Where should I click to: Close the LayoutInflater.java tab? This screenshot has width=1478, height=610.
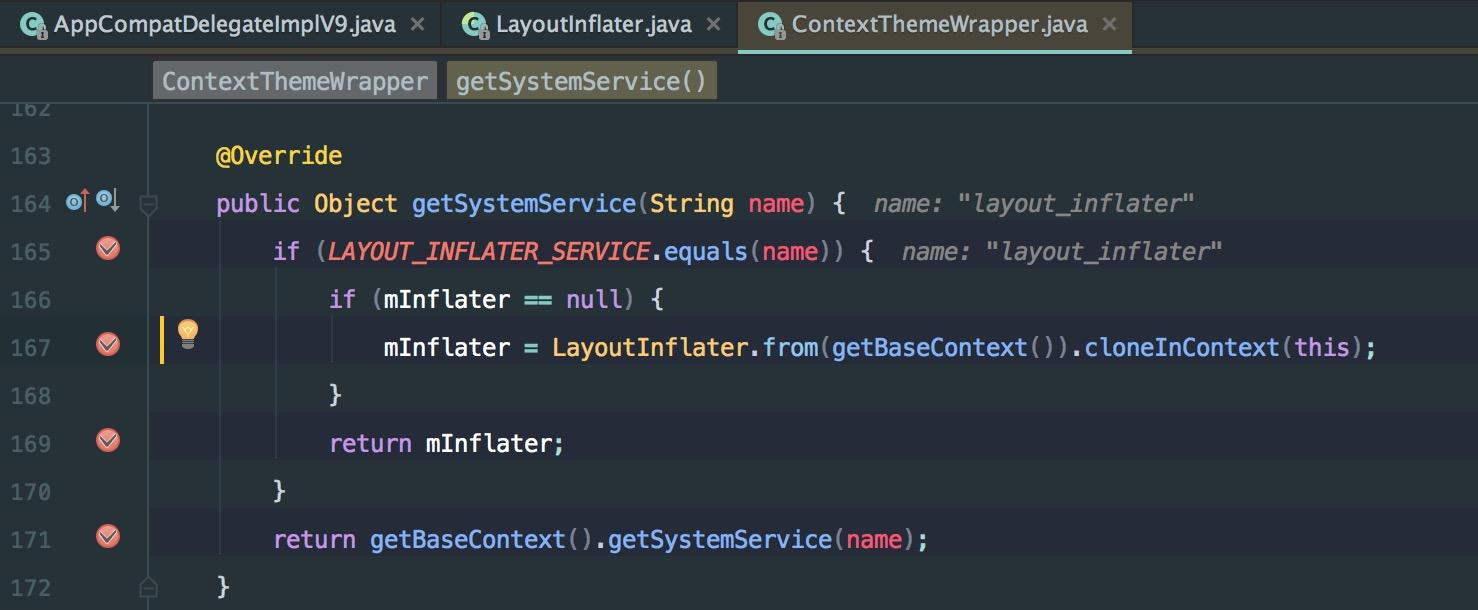(x=713, y=24)
